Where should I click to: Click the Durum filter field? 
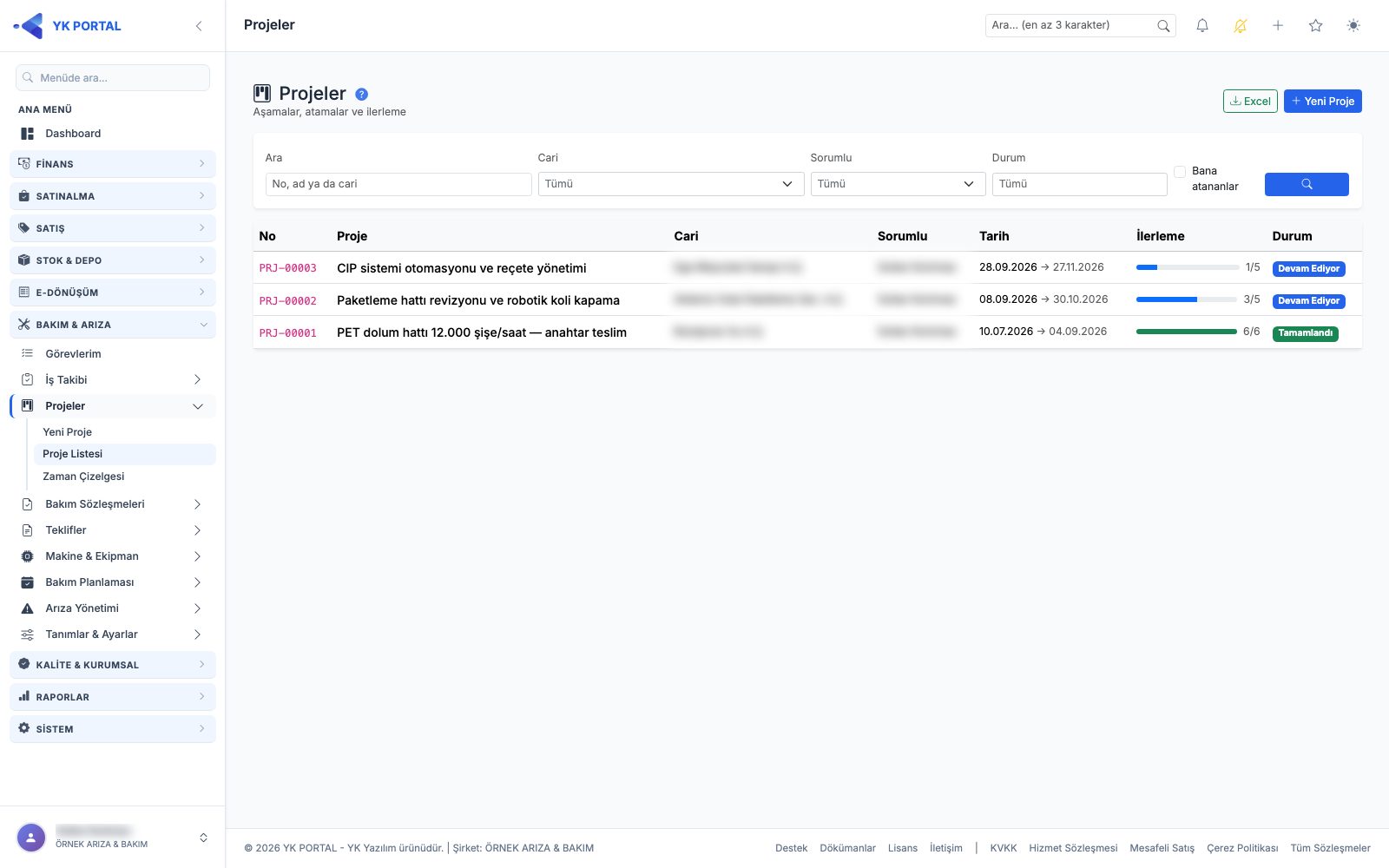(x=1079, y=184)
